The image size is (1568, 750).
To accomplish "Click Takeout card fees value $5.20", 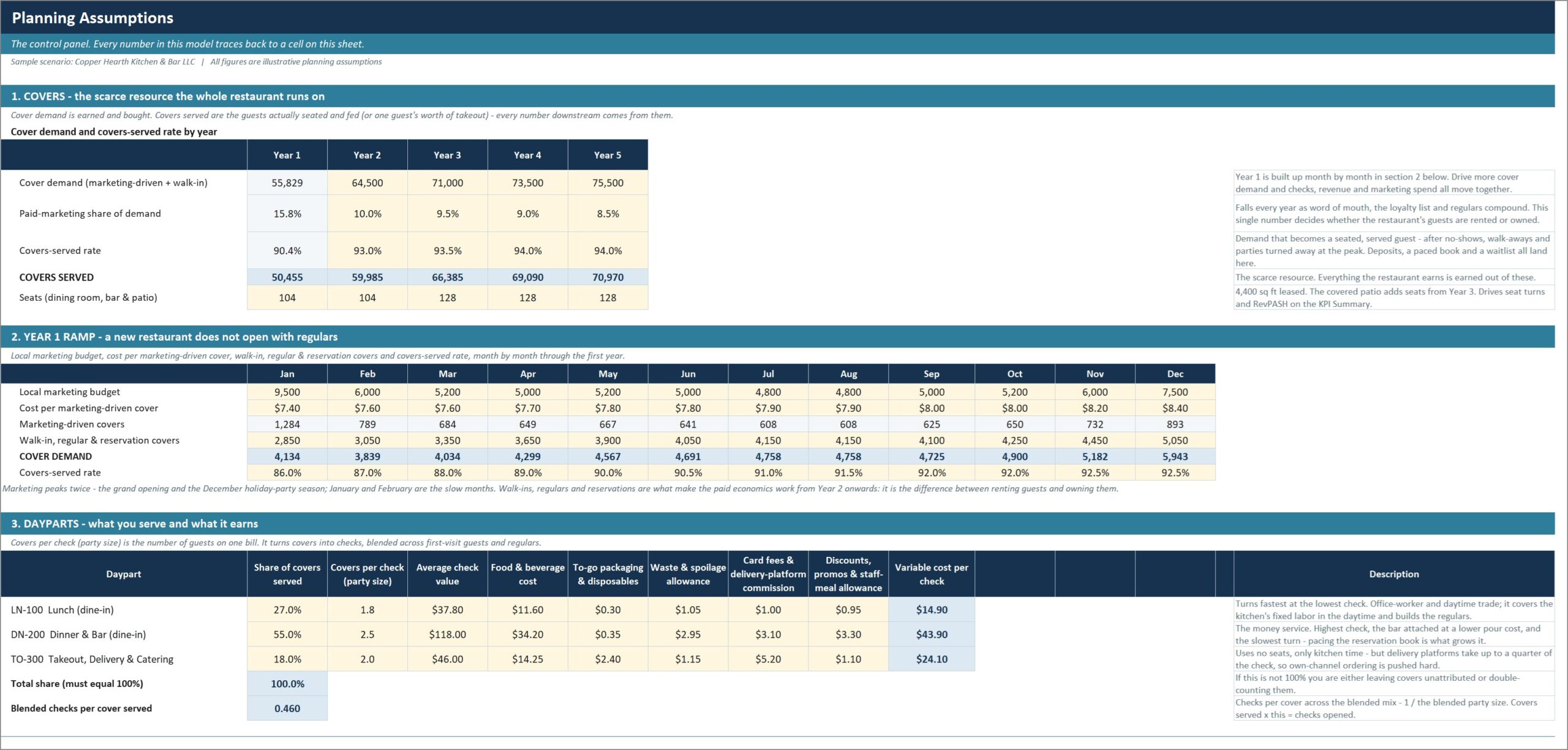I will (767, 659).
